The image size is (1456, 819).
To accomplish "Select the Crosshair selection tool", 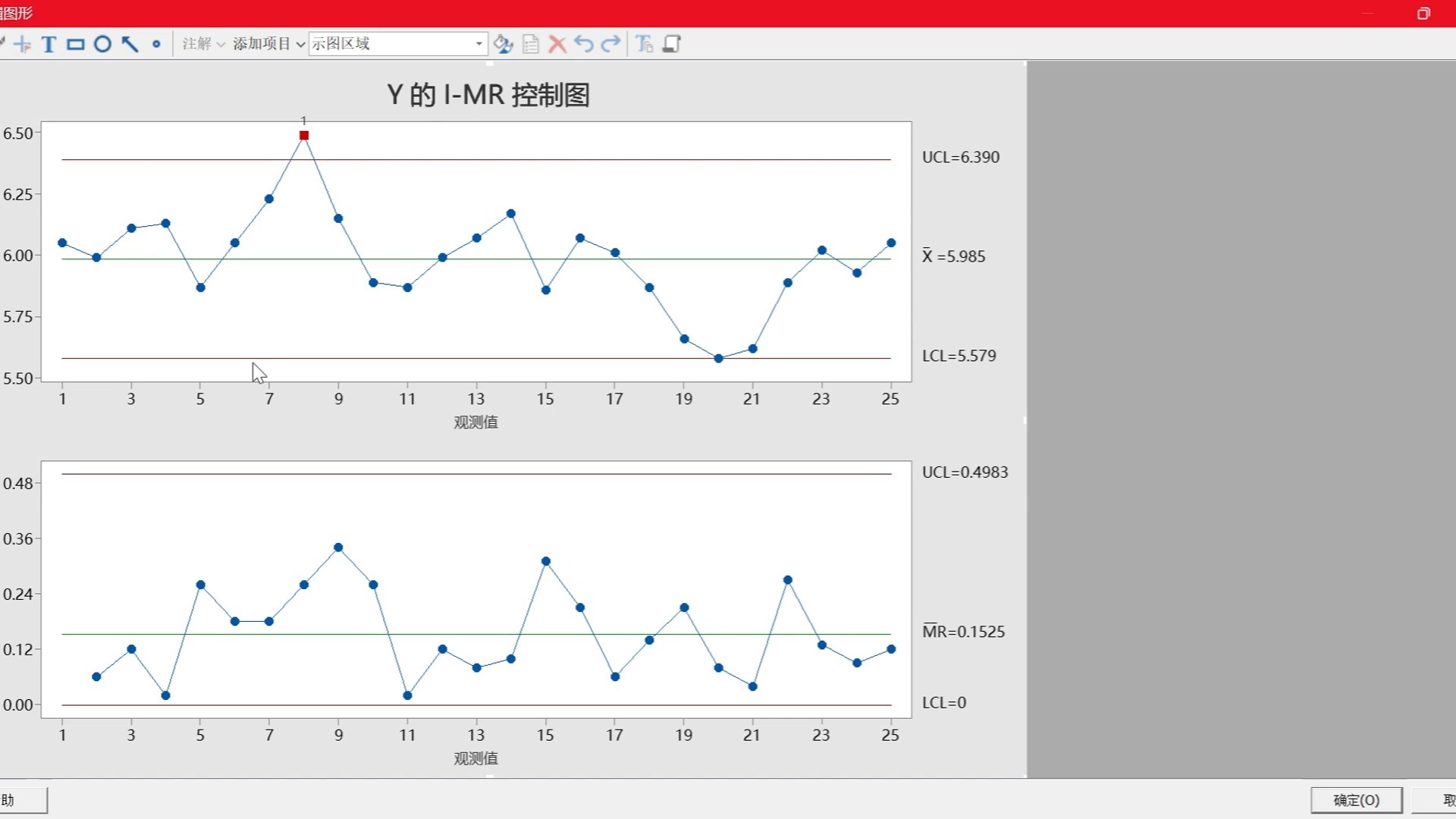I will pyautogui.click(x=23, y=44).
